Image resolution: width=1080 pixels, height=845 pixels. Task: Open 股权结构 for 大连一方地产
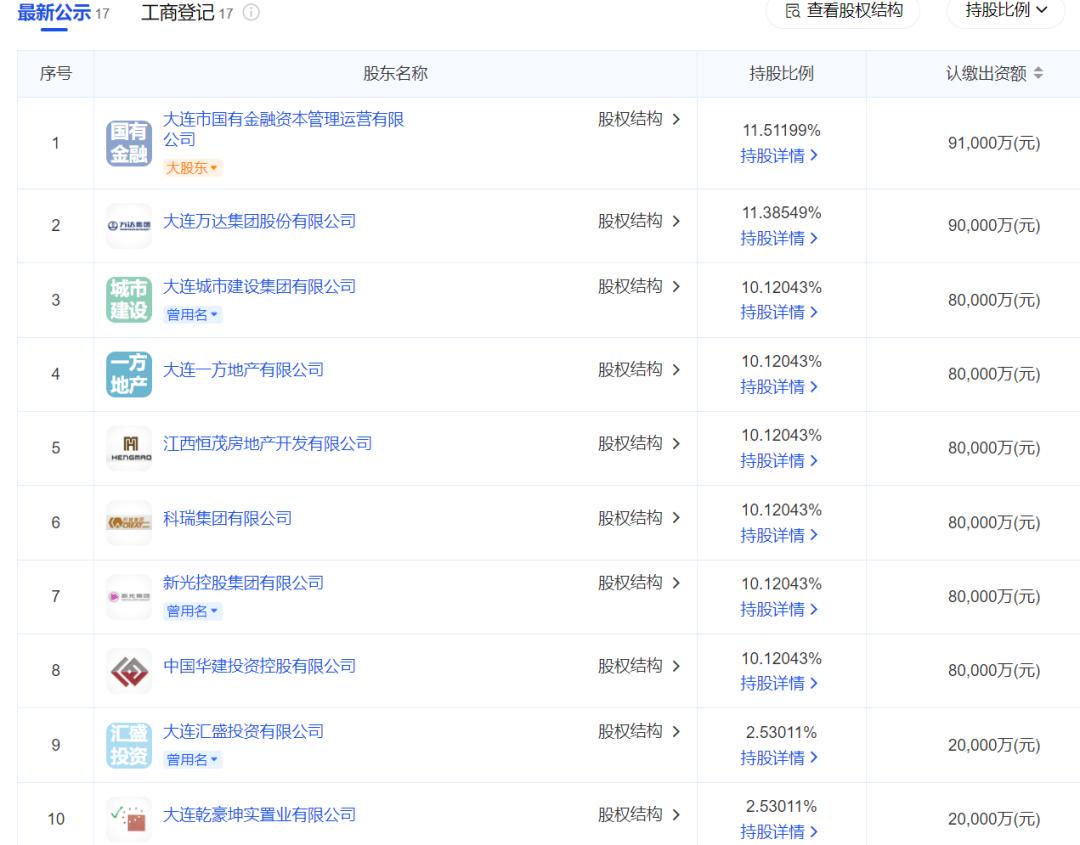[638, 370]
